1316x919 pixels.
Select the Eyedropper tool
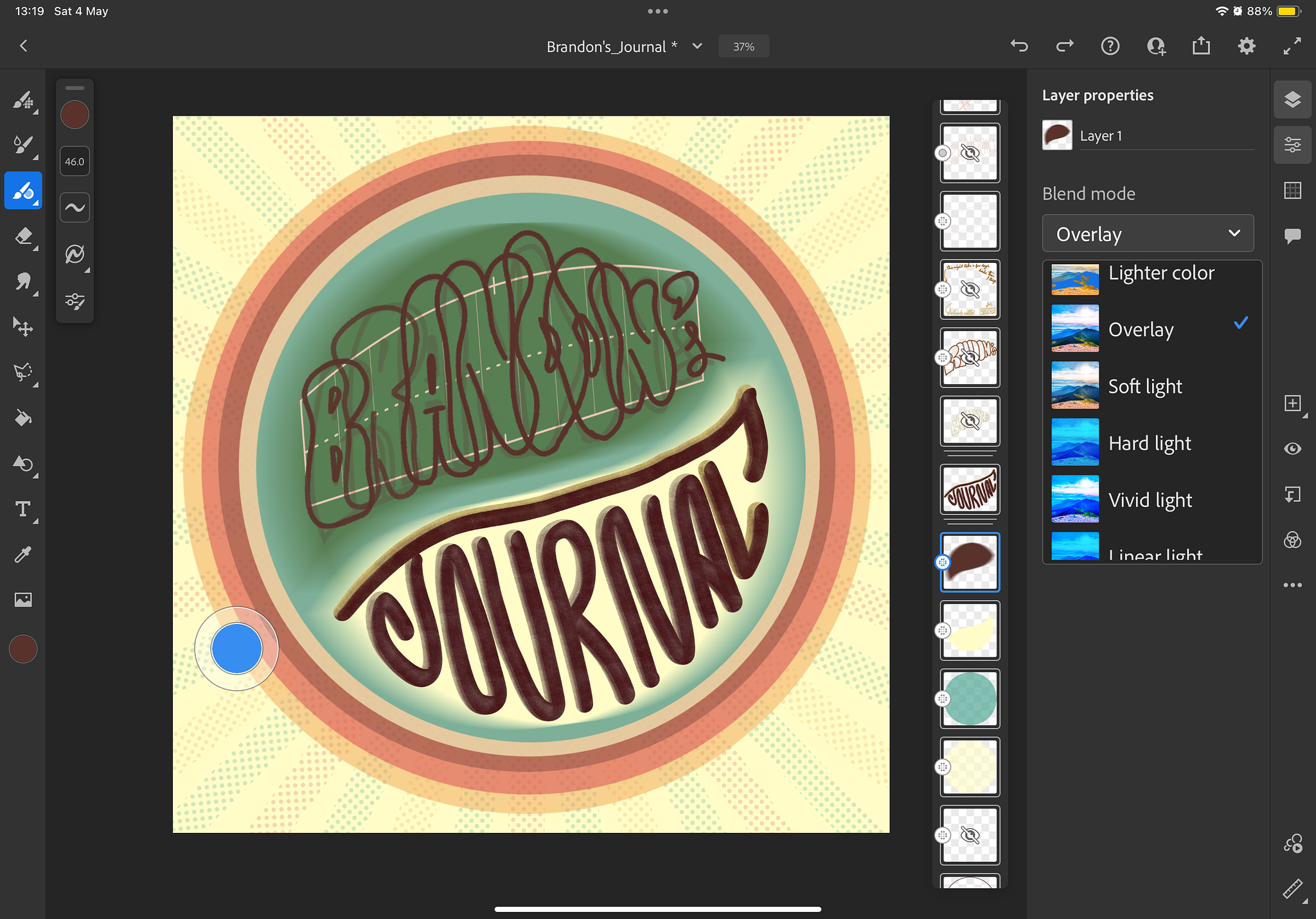pyautogui.click(x=23, y=555)
